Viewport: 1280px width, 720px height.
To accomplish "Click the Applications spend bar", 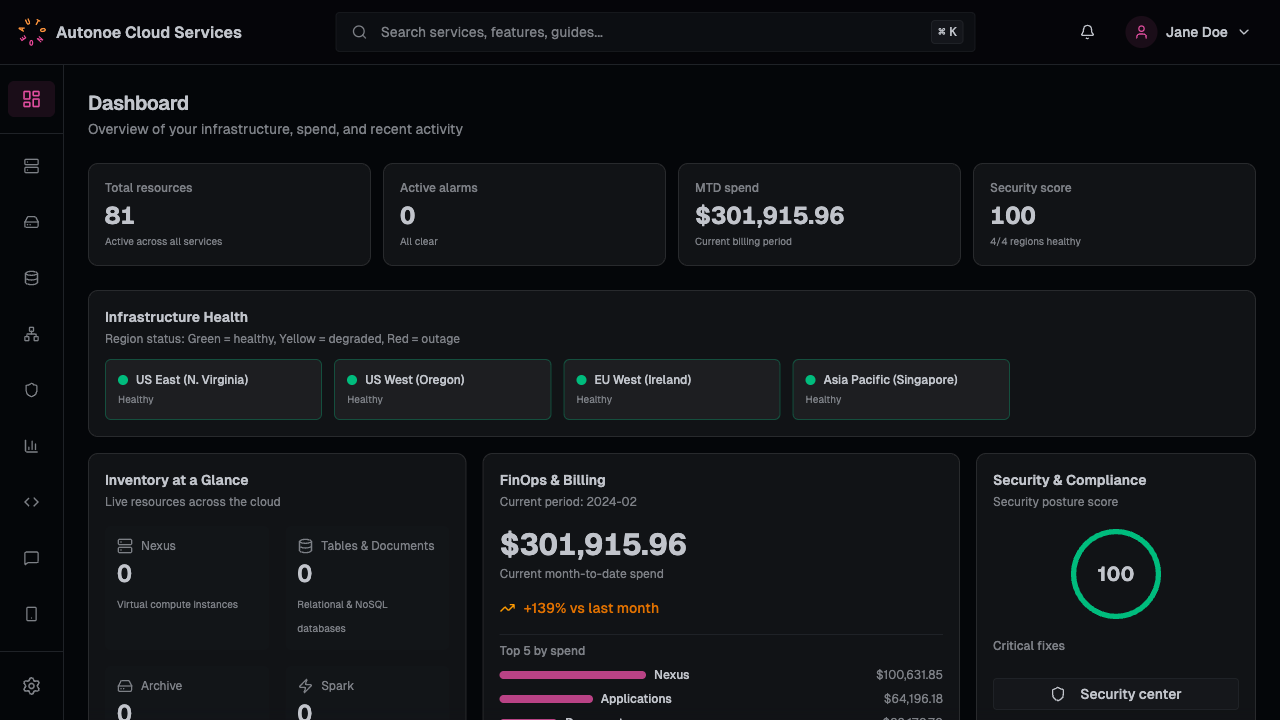I will (546, 699).
